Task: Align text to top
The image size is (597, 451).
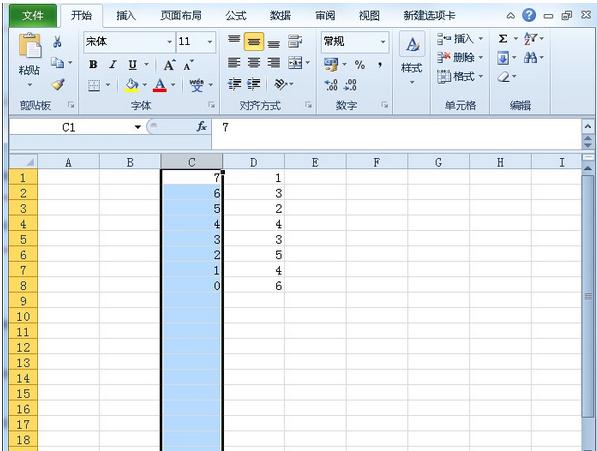Action: [234, 41]
